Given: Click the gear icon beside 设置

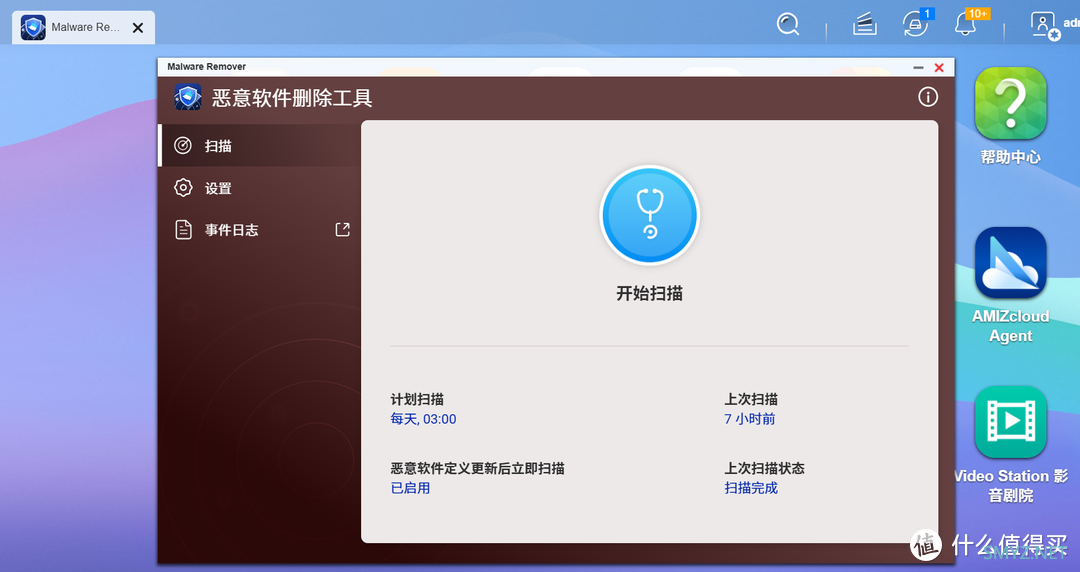Looking at the screenshot, I should click(183, 187).
